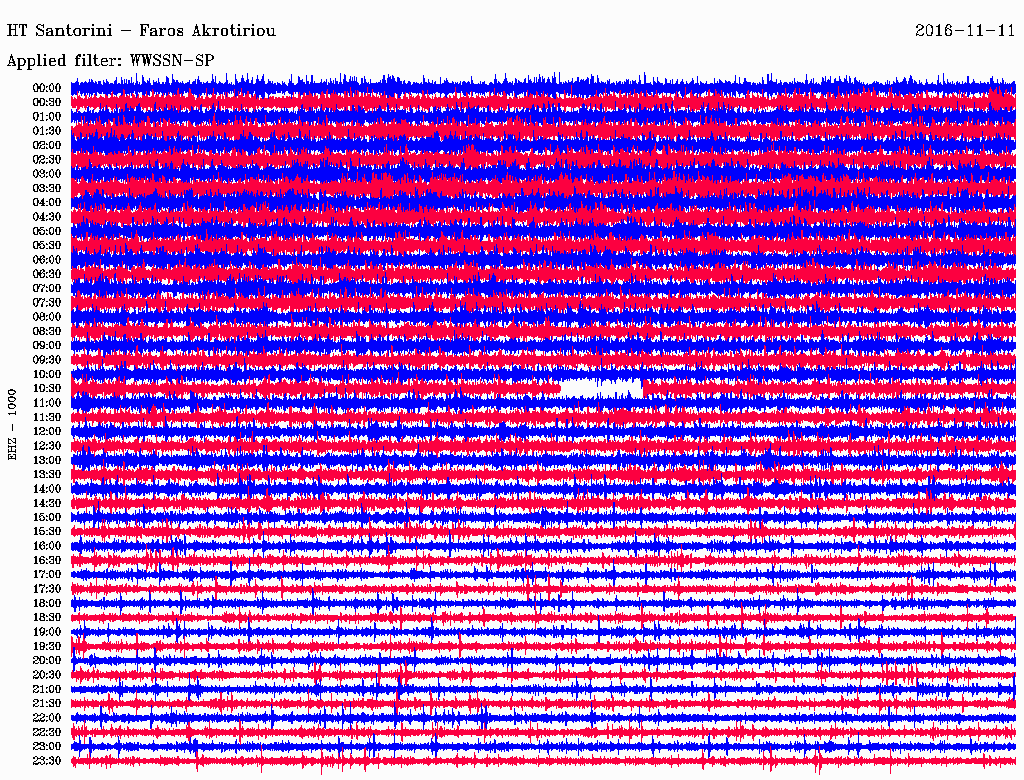
Task: Click the vertical axis label 'EHZ – 1000'
Action: click(12, 425)
